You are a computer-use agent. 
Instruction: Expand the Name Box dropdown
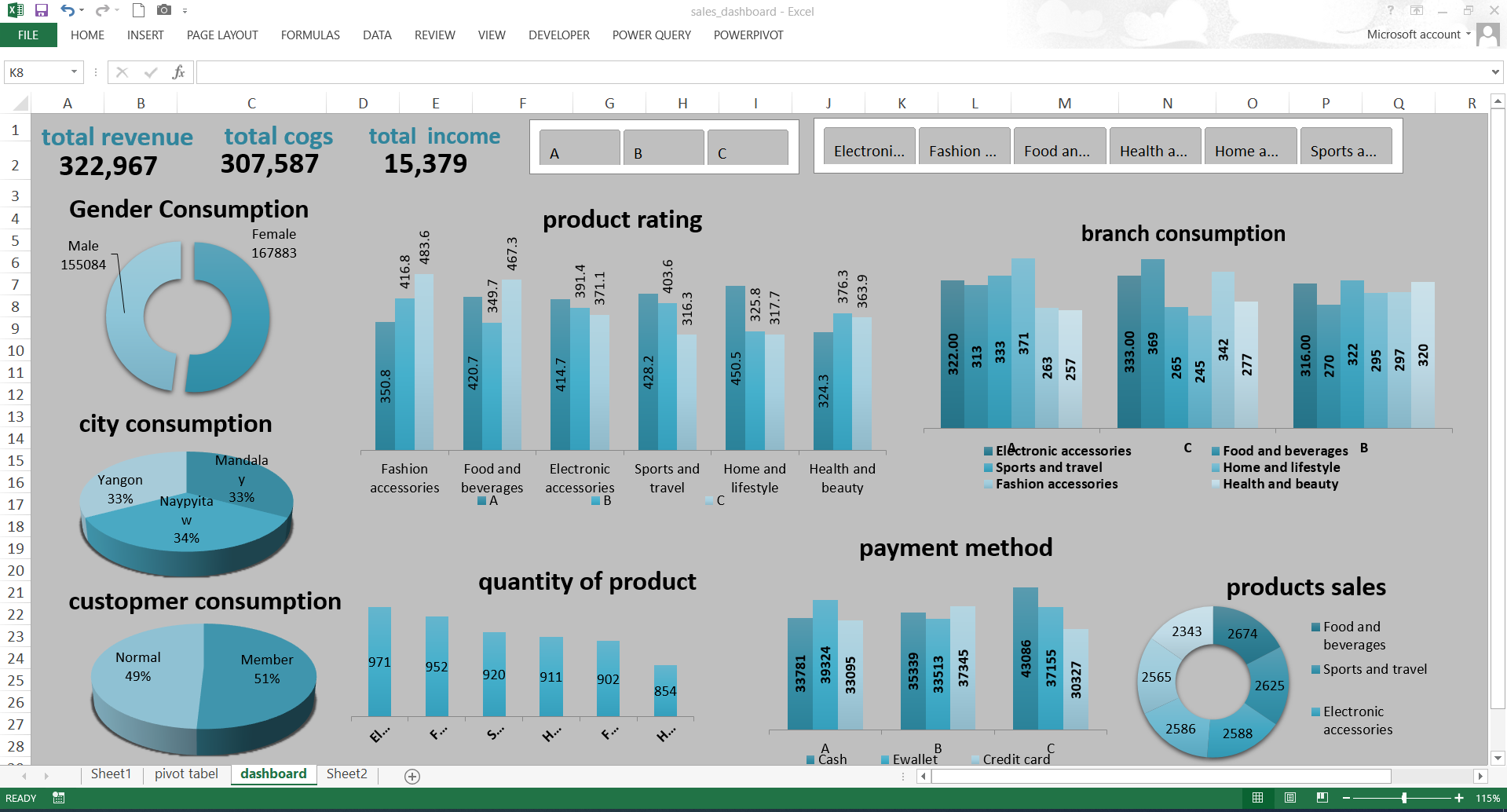coord(74,72)
